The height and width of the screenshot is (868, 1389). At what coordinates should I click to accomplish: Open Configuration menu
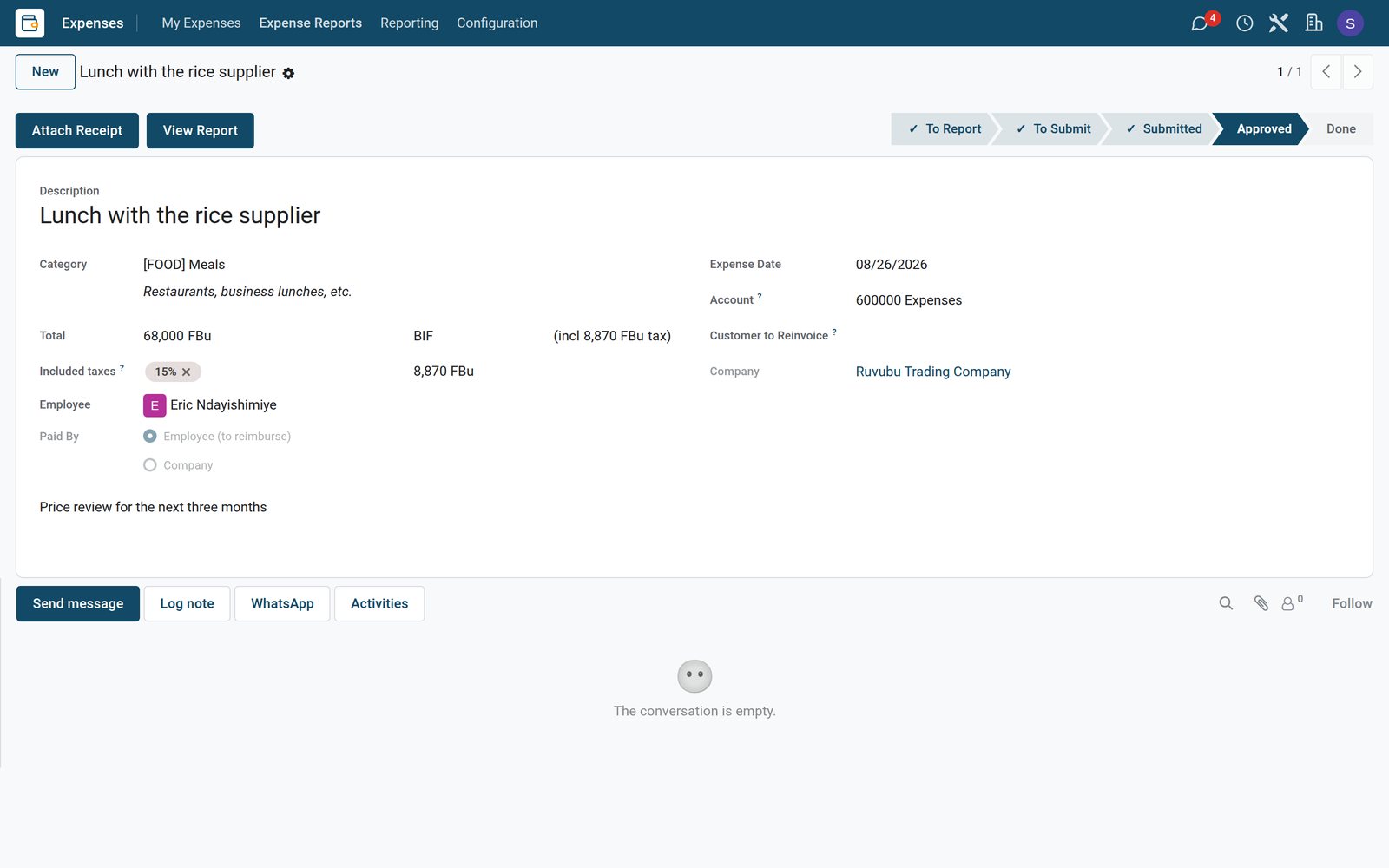(497, 23)
